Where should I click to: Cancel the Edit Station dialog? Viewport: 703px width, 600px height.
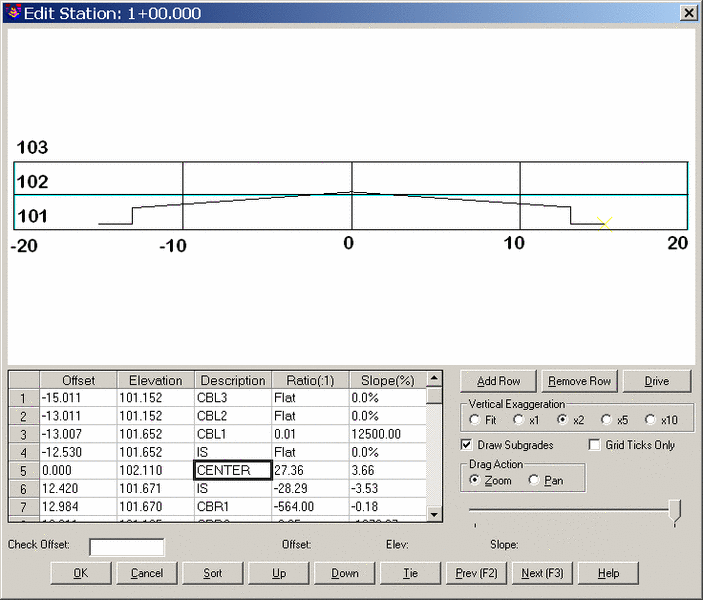[x=146, y=573]
